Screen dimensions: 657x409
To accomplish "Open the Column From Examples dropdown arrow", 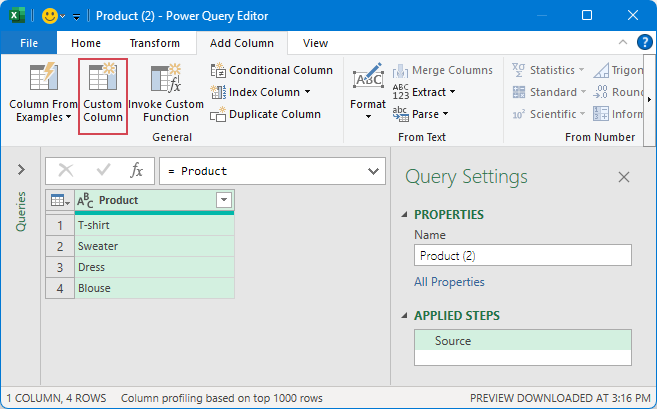I will coord(68,117).
